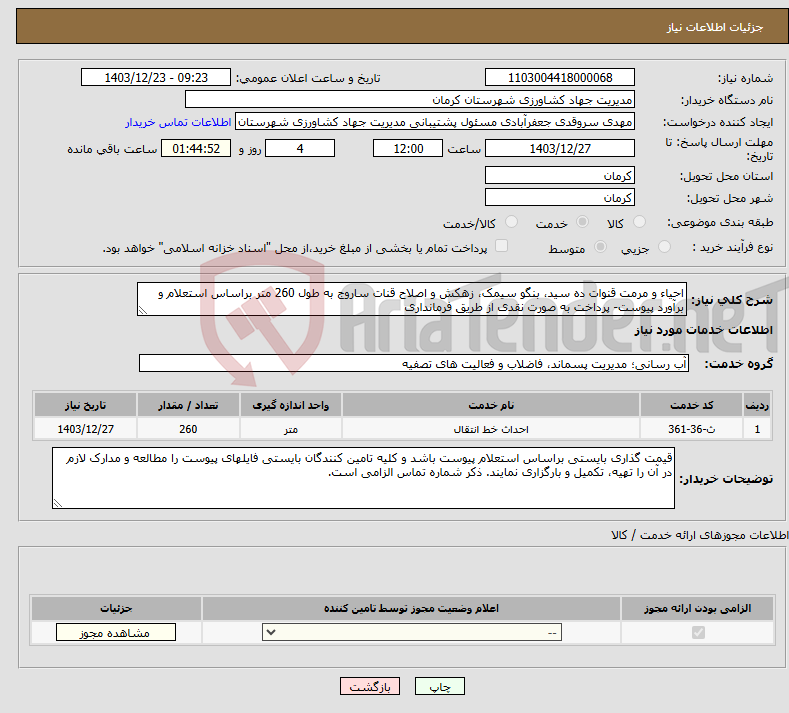Click the ردیف column header
Image resolution: width=789 pixels, height=713 pixels.
pos(757,405)
